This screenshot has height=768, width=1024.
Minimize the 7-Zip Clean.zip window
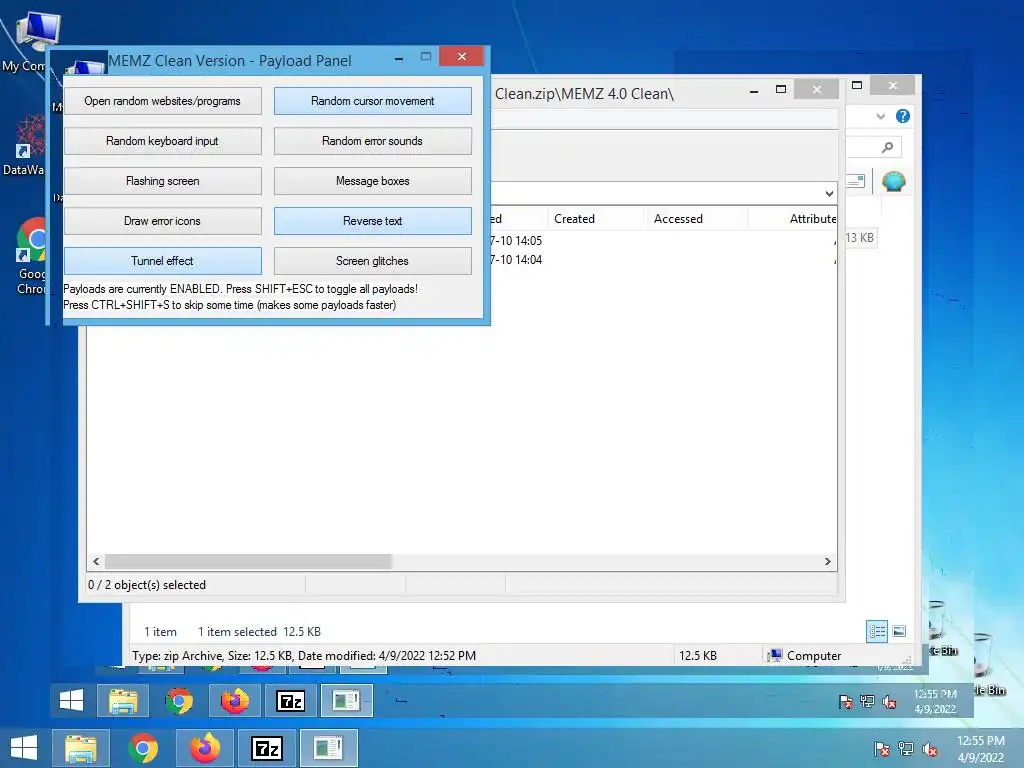(x=754, y=91)
